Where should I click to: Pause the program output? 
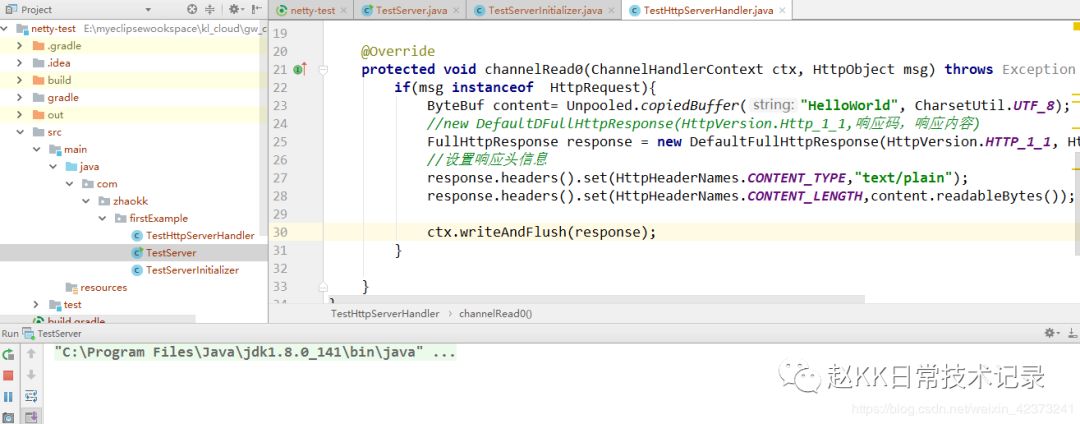8,396
